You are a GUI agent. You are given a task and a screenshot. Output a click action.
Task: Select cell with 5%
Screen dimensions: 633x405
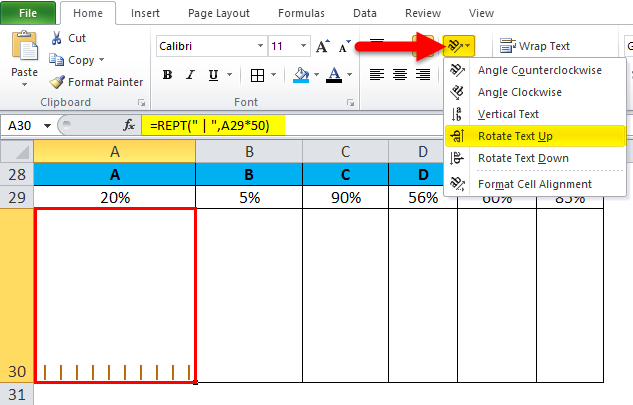tap(249, 197)
